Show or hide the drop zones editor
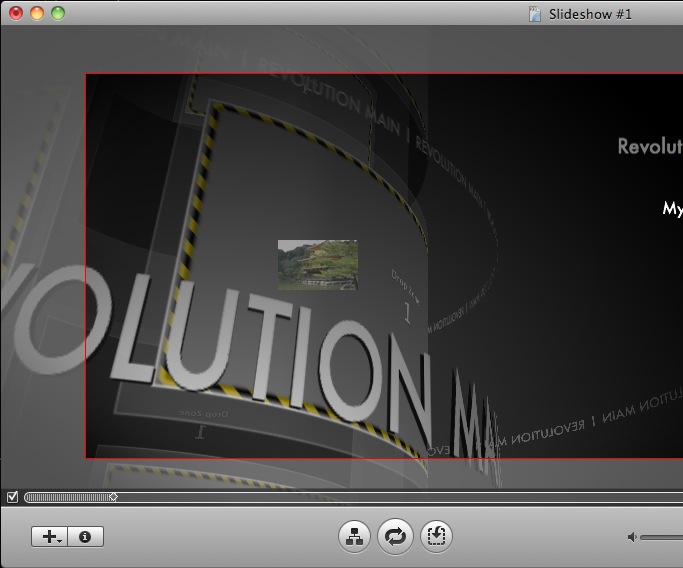This screenshot has width=683, height=568. [436, 536]
